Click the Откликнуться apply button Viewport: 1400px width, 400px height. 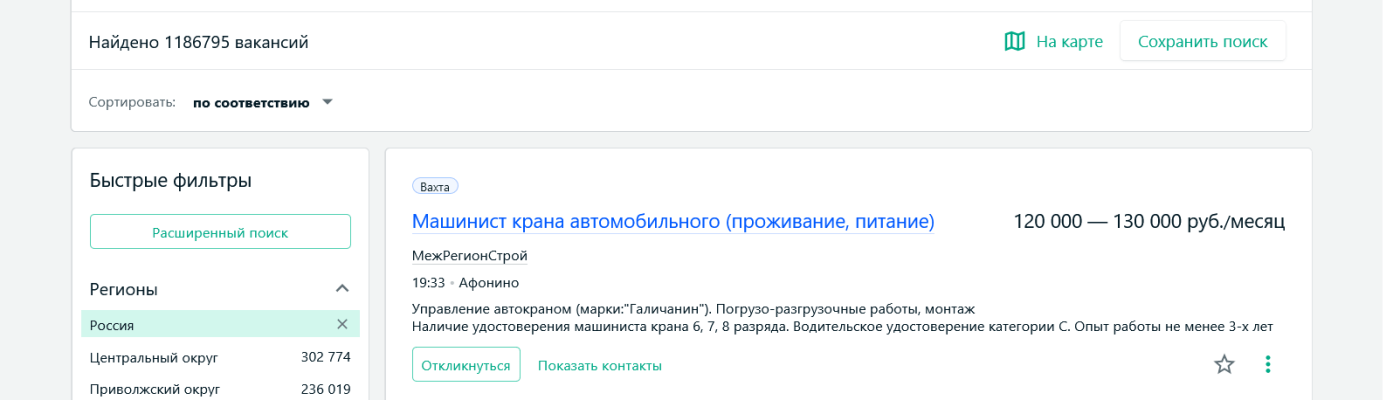(466, 365)
